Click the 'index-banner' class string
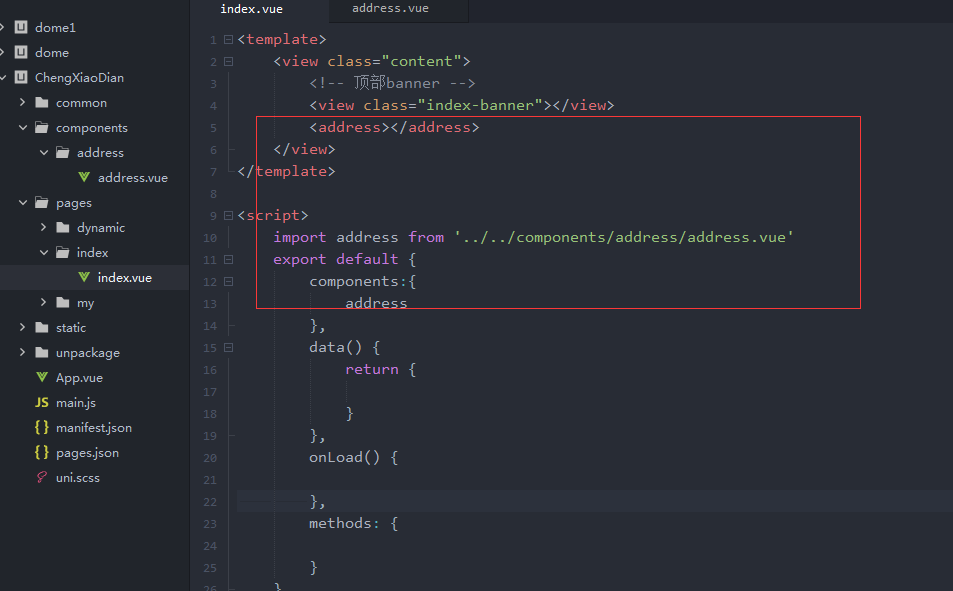Screen dimensions: 953x591 click(480, 105)
